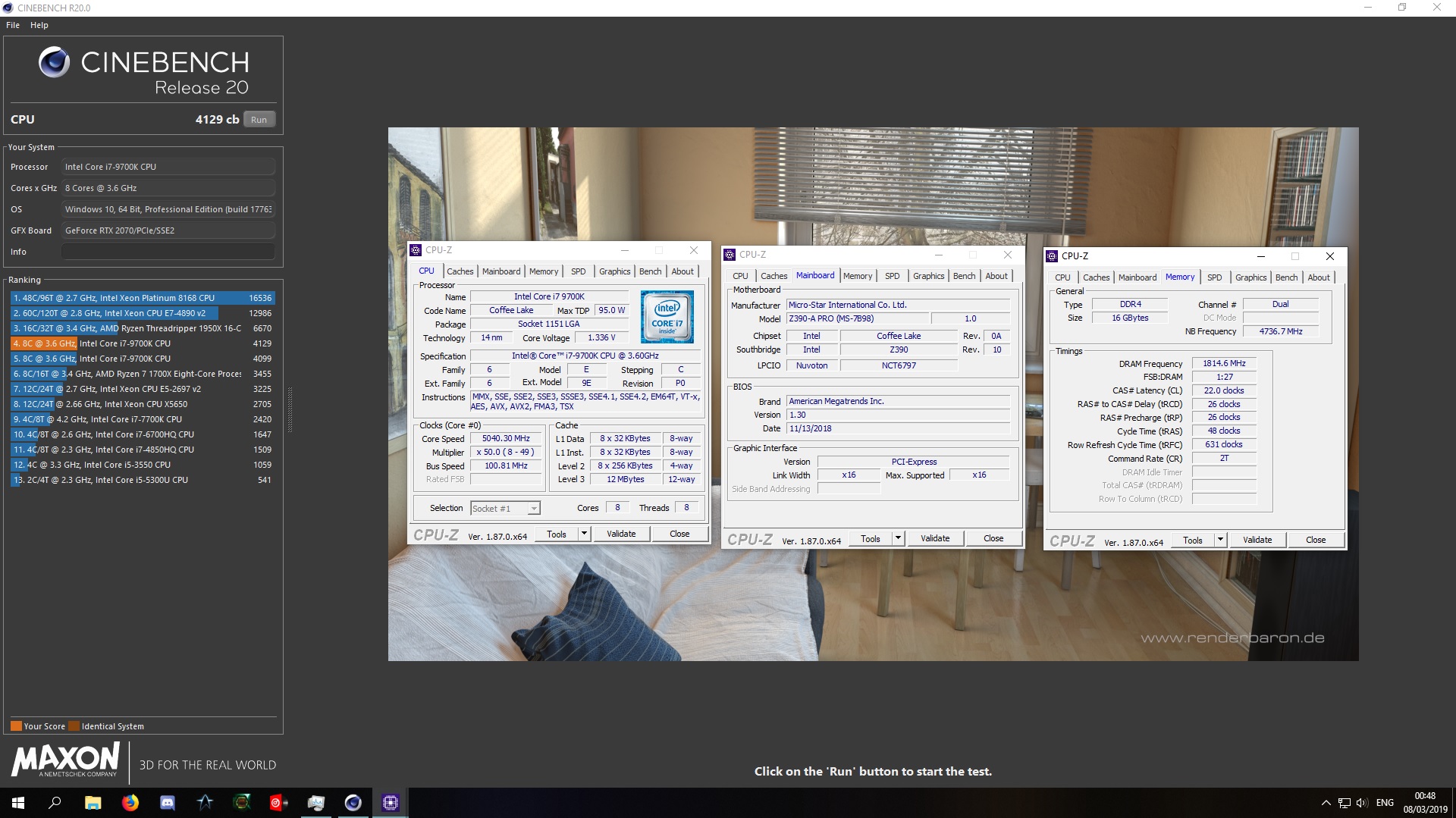The image size is (1456, 818).
Task: Open Windows Start menu
Action: tap(18, 802)
